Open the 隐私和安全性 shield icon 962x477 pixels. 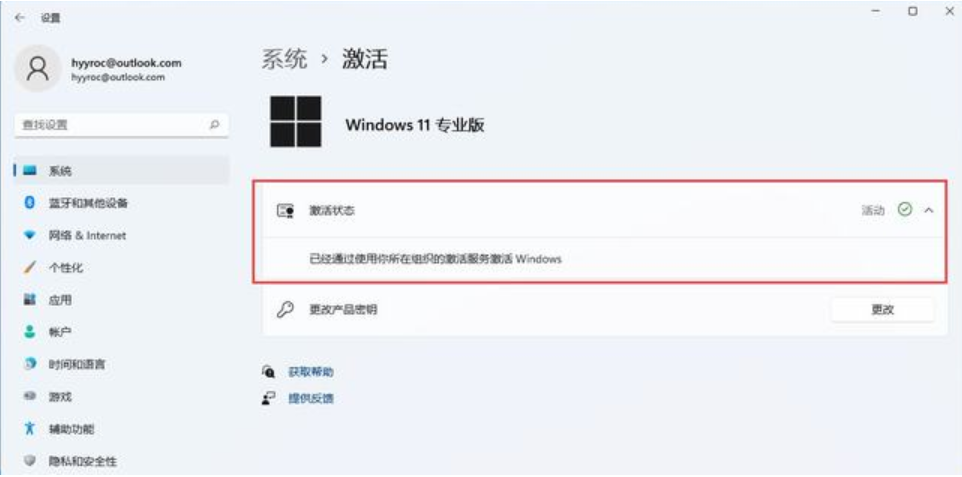tap(29, 460)
